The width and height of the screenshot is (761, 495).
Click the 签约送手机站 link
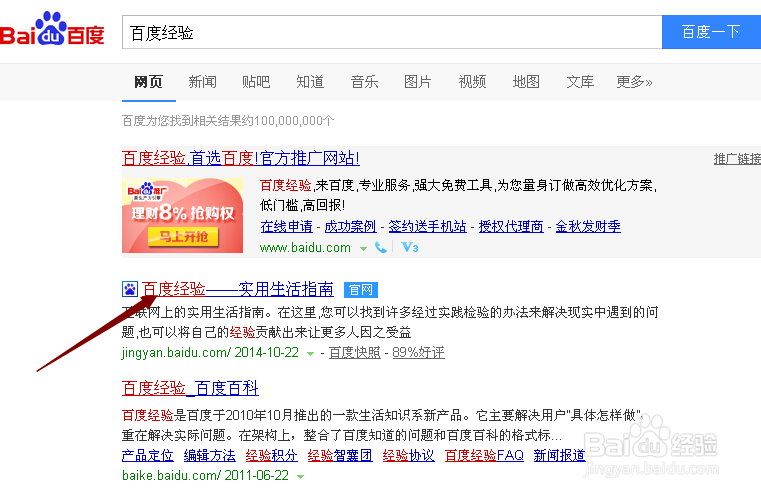point(428,226)
